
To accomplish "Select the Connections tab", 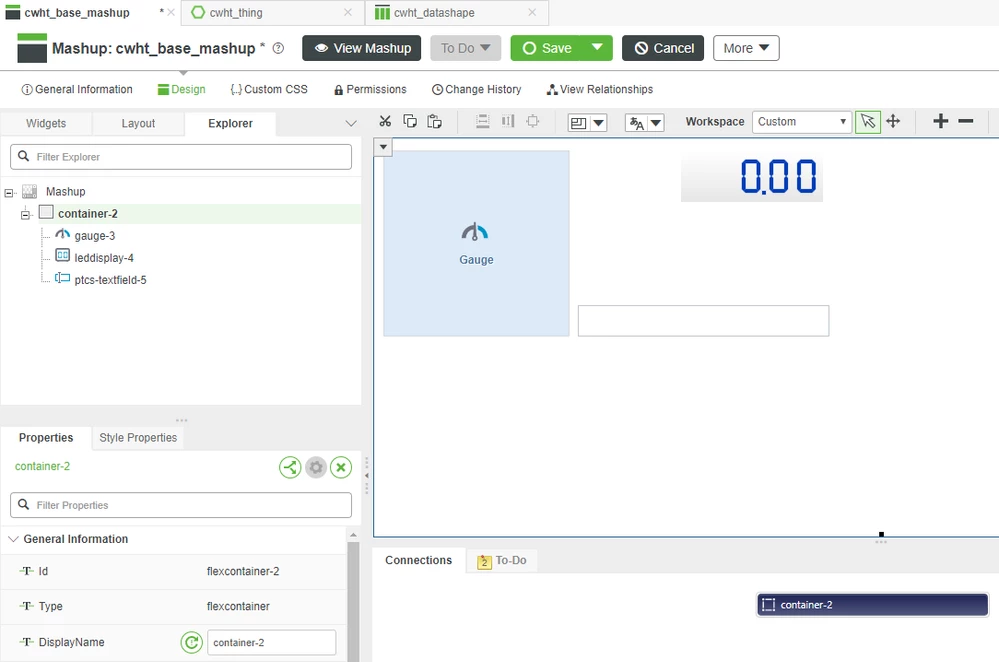I will 419,560.
